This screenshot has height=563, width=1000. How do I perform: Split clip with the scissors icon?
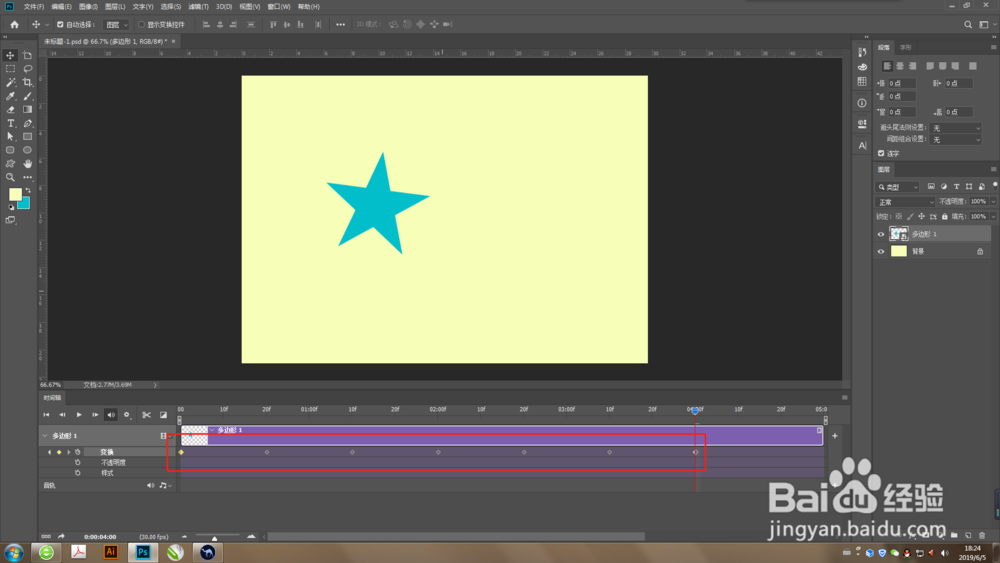(x=146, y=415)
